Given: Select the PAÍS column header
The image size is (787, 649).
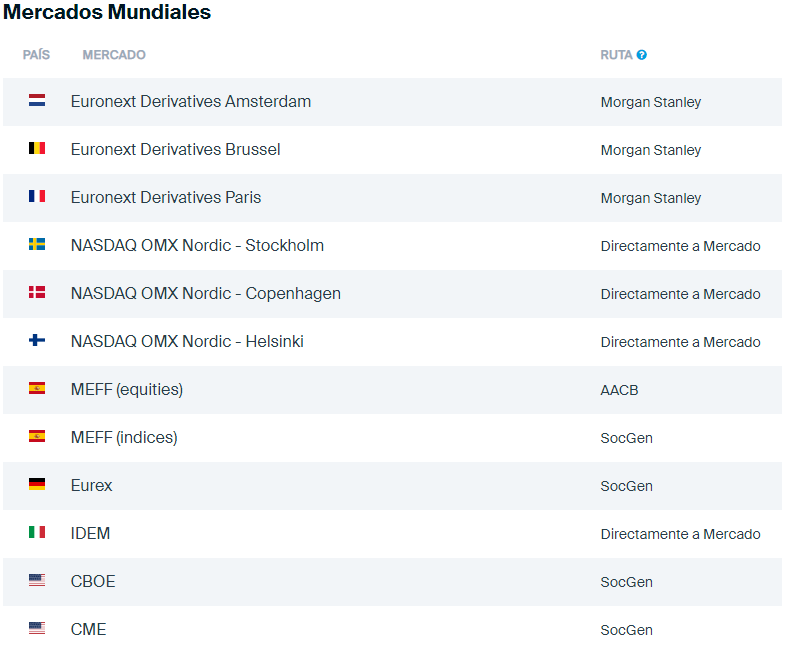Looking at the screenshot, I should pyautogui.click(x=36, y=55).
